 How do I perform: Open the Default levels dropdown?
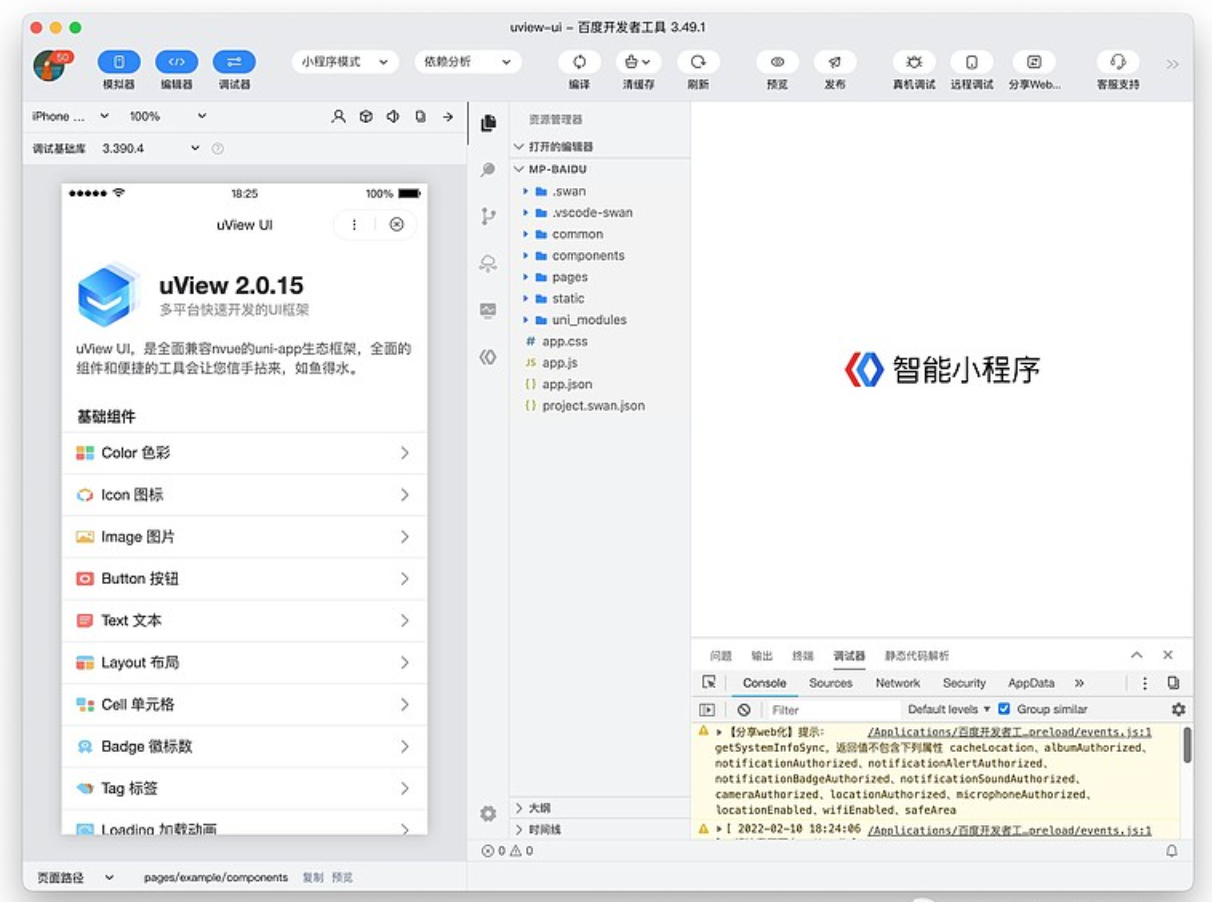coord(949,710)
